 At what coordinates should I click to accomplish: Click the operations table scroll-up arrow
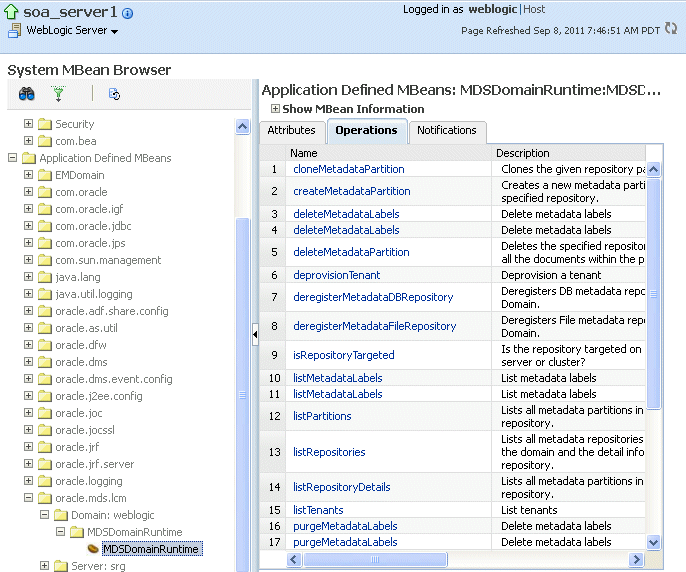coord(654,169)
